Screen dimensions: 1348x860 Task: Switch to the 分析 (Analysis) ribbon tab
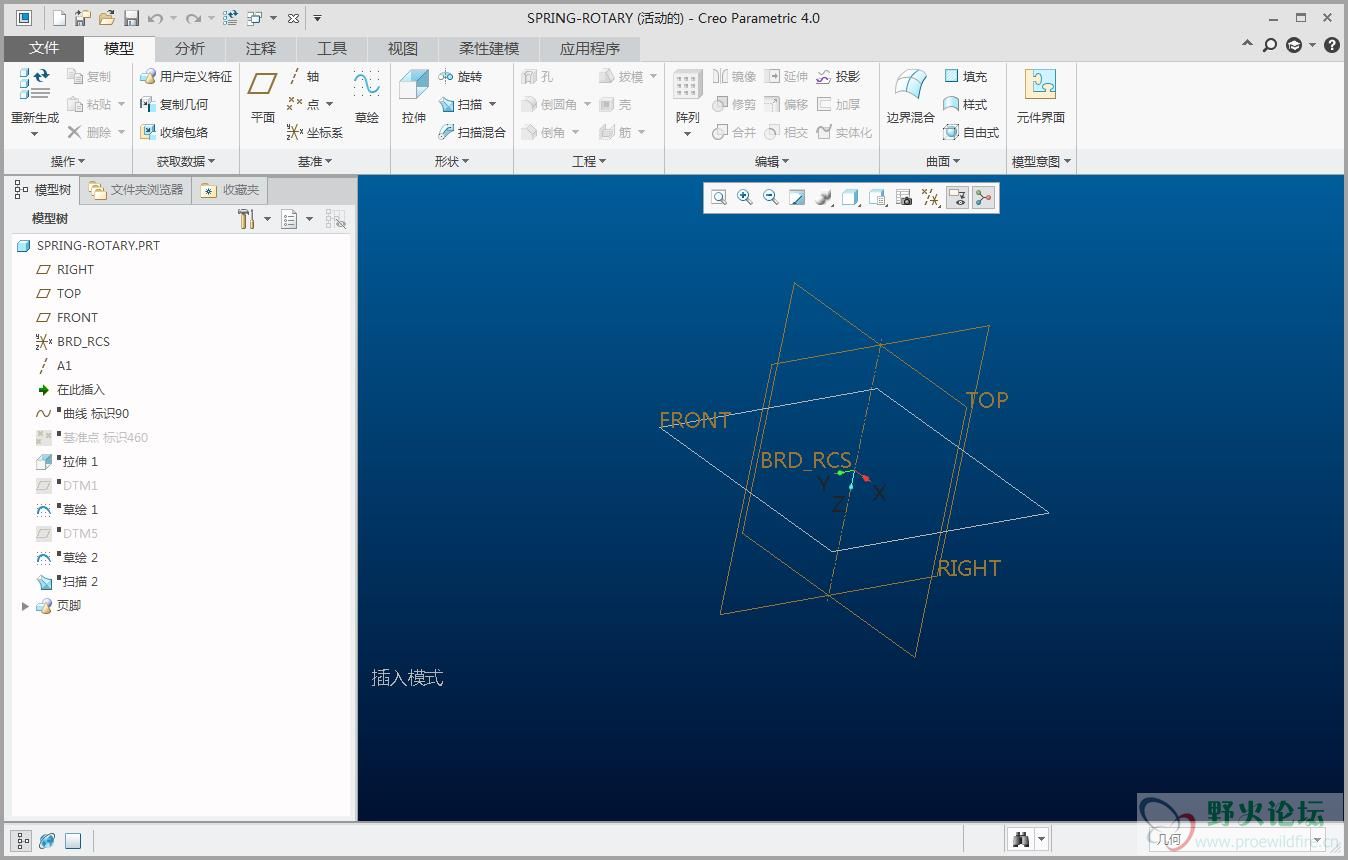pyautogui.click(x=190, y=48)
